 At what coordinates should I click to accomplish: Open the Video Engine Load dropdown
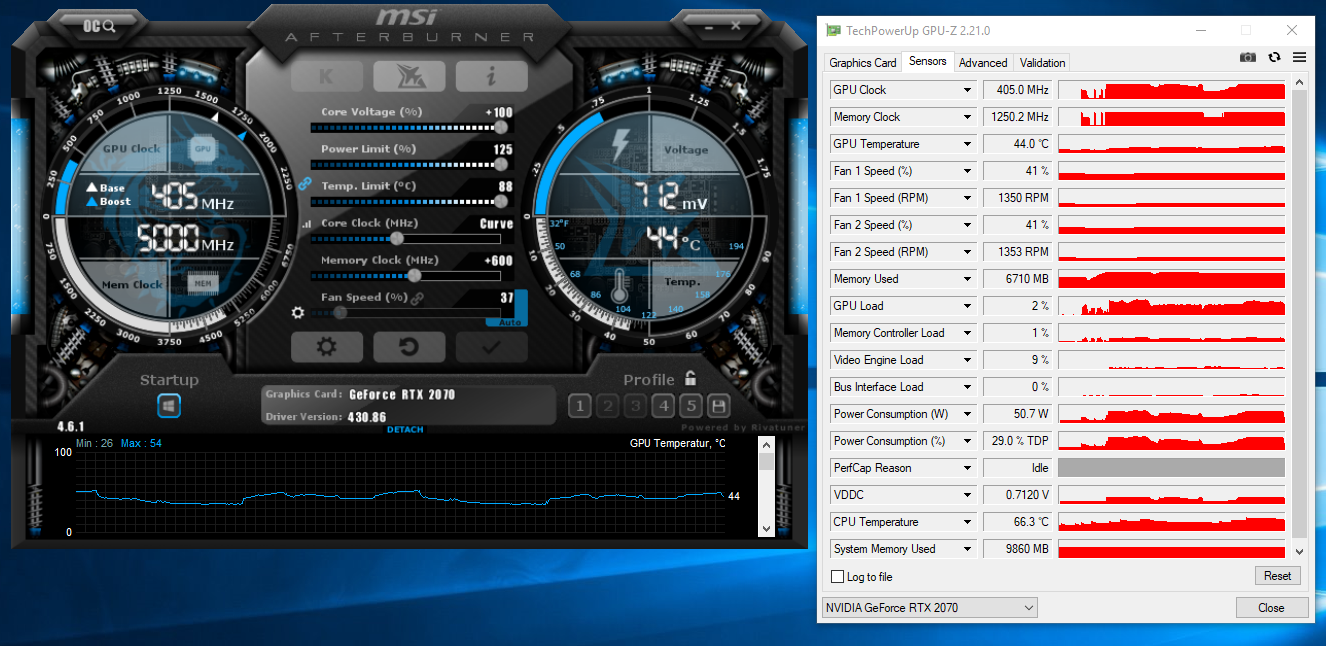pyautogui.click(x=967, y=360)
